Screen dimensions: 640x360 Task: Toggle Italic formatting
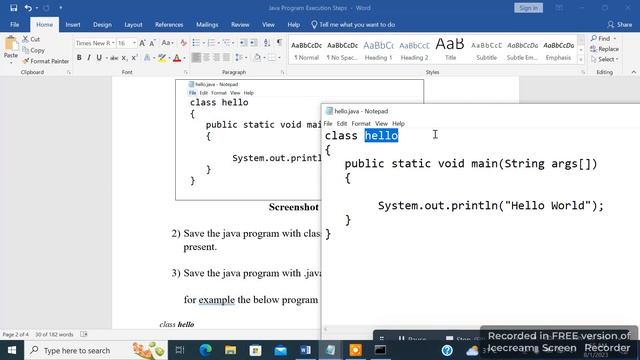pyautogui.click(x=89, y=58)
